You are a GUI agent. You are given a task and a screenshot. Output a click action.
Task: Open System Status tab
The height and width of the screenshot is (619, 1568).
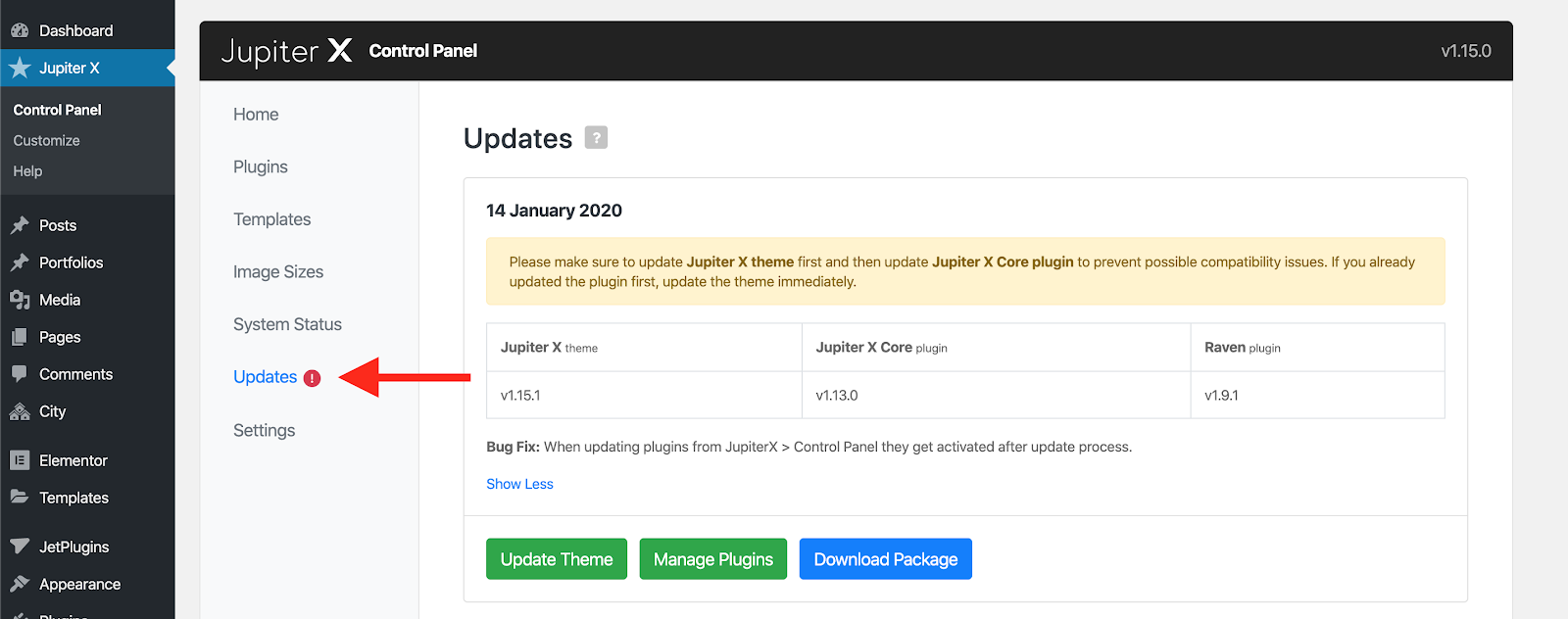tap(287, 324)
